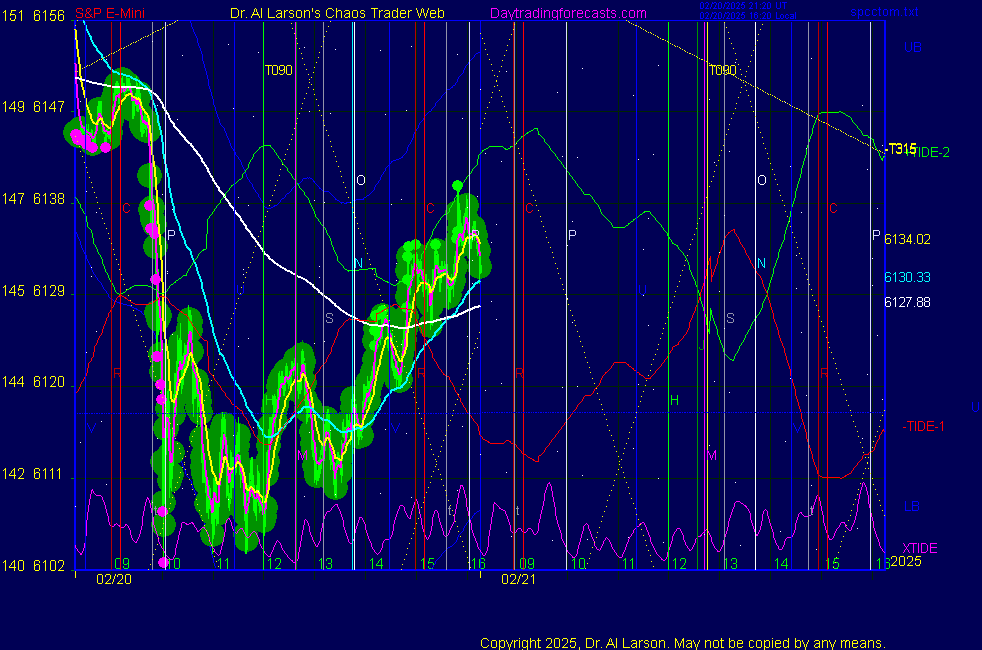The height and width of the screenshot is (650, 982).
Task: Click the green H label in 02/21 session
Action: tap(674, 400)
